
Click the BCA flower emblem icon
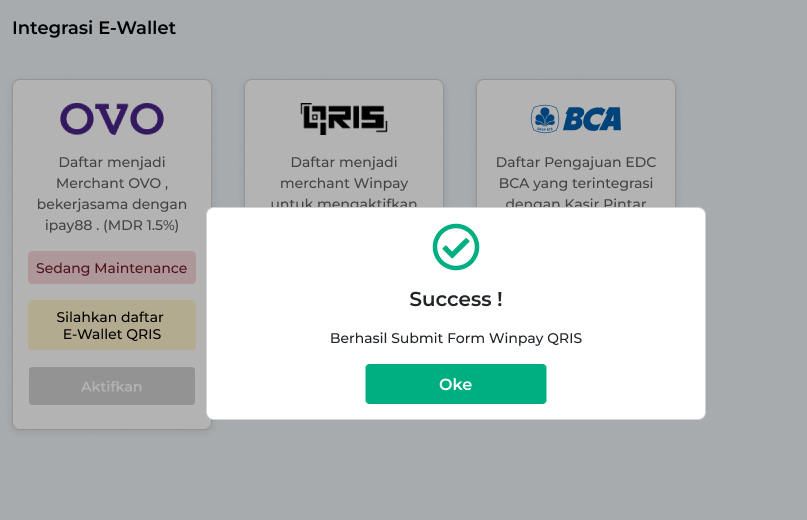coord(545,118)
